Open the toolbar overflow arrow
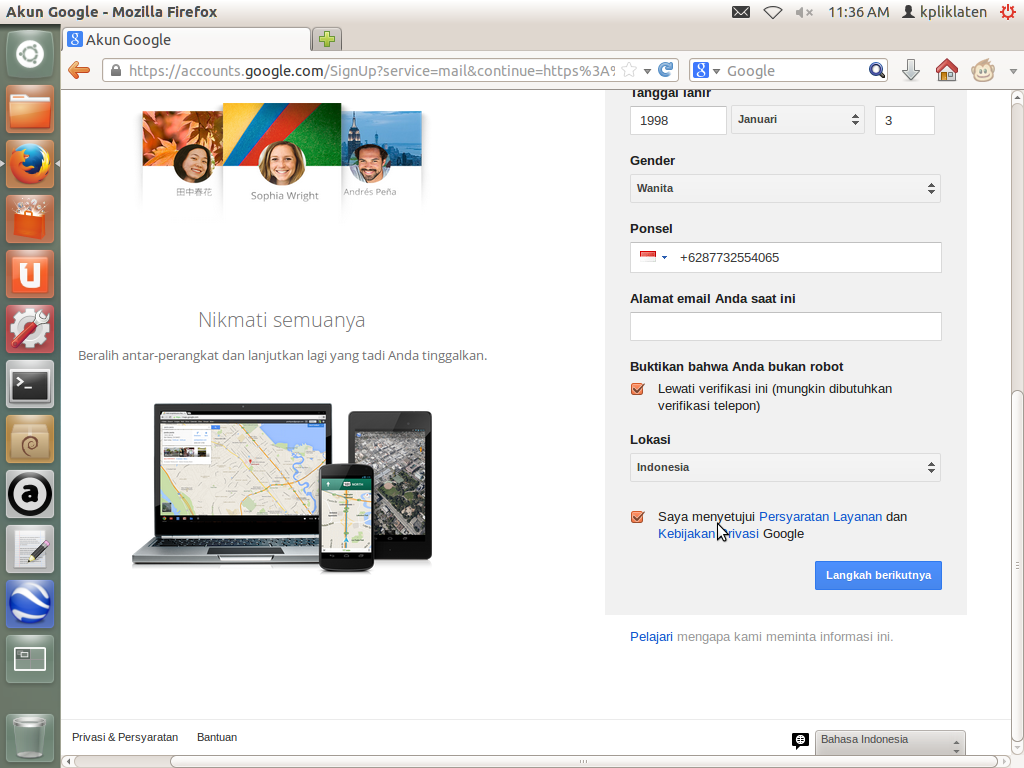 tap(1013, 71)
